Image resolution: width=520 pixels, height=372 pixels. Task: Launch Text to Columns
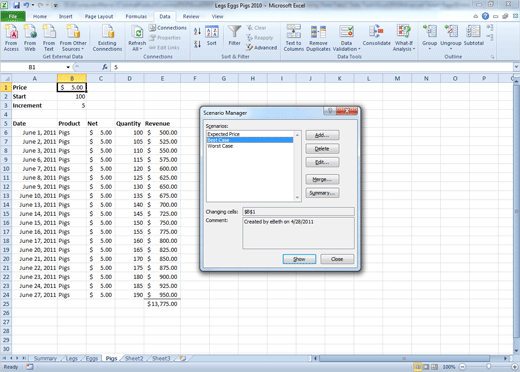pyautogui.click(x=293, y=38)
